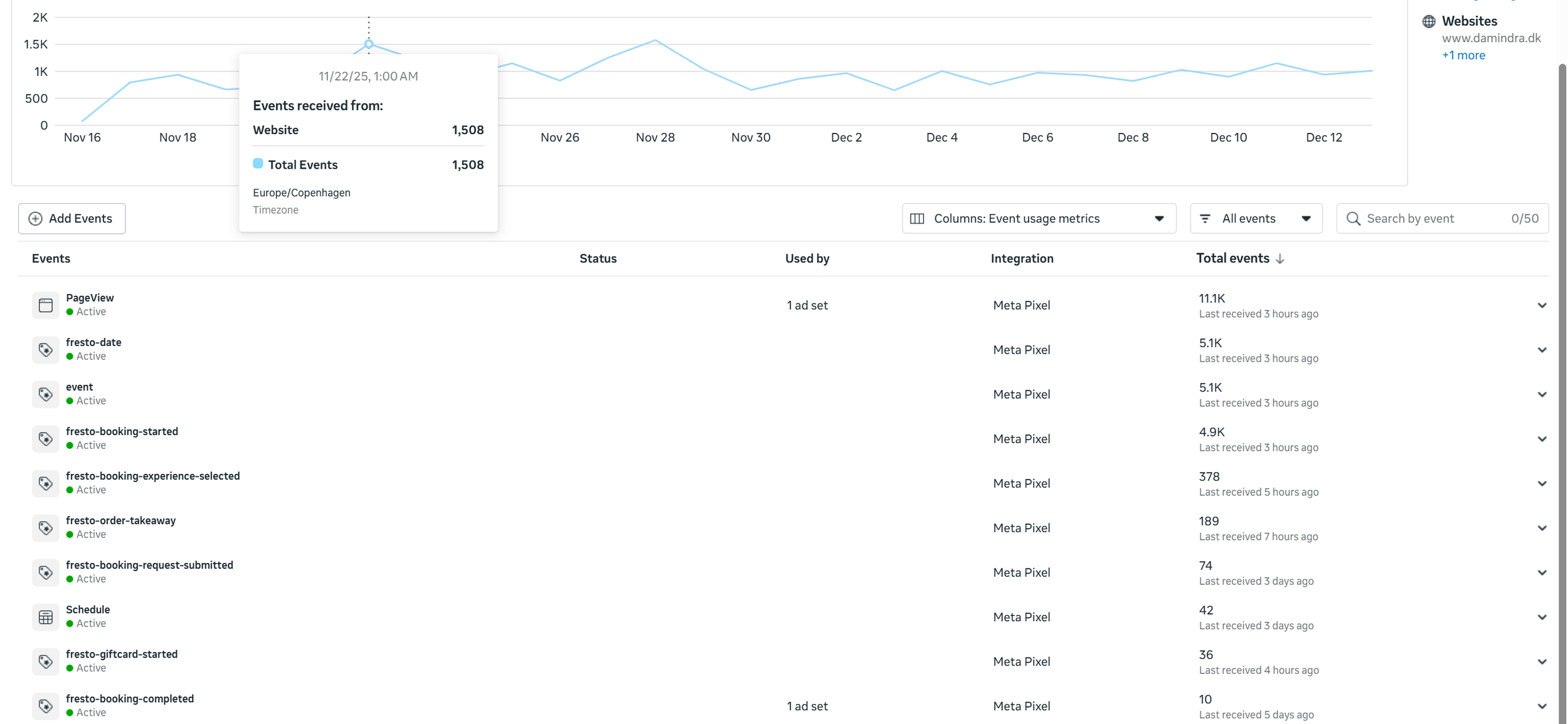Expand the fresto-booking-completed row chevron
1568x724 pixels.
[x=1542, y=706]
